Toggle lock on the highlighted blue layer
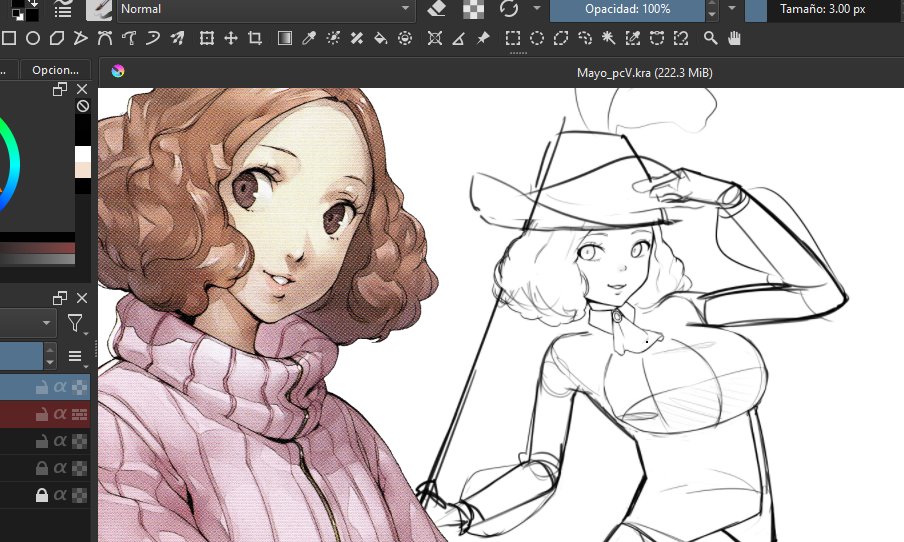904x542 pixels. click(x=42, y=387)
